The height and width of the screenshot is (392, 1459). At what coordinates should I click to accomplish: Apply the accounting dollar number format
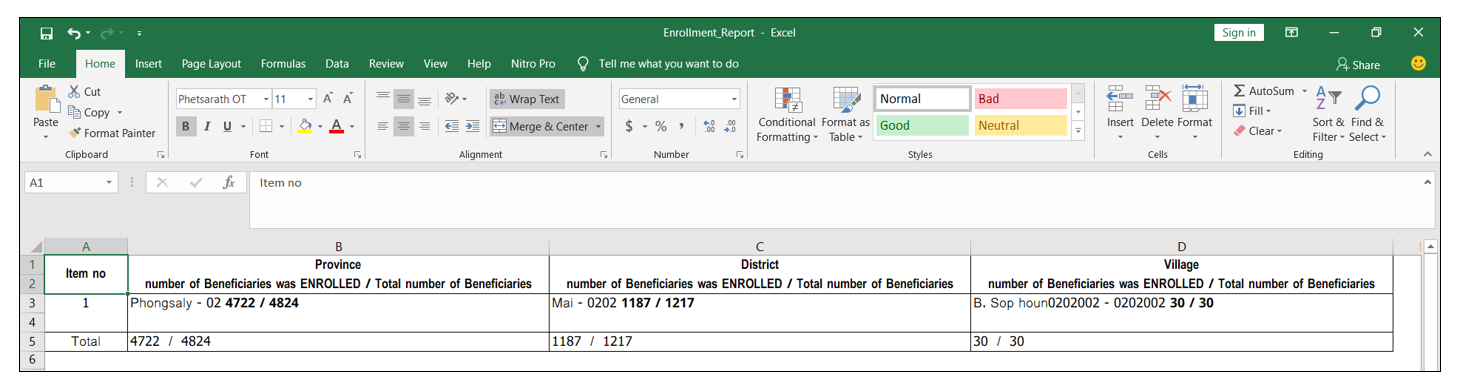[x=629, y=126]
